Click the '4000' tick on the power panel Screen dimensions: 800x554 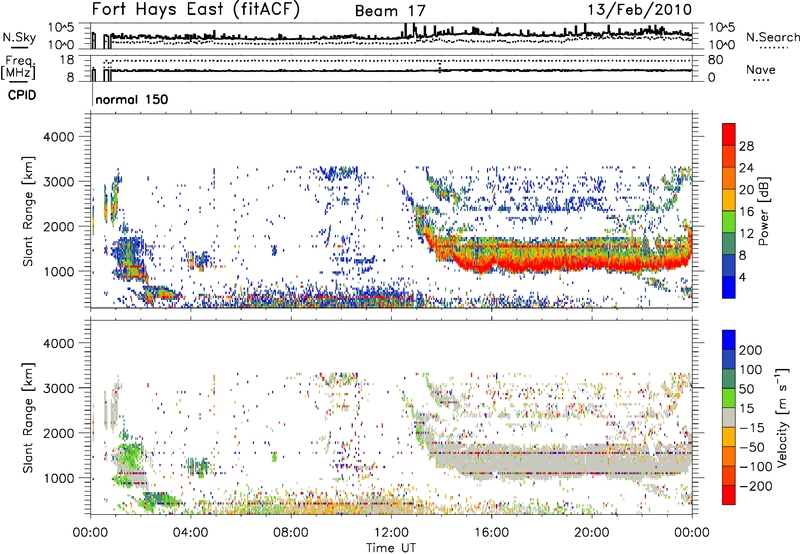58,137
